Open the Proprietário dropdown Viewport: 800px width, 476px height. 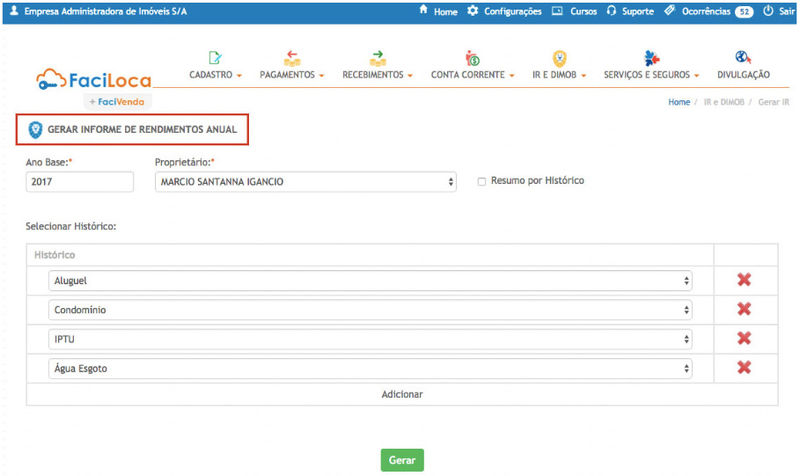coord(306,182)
